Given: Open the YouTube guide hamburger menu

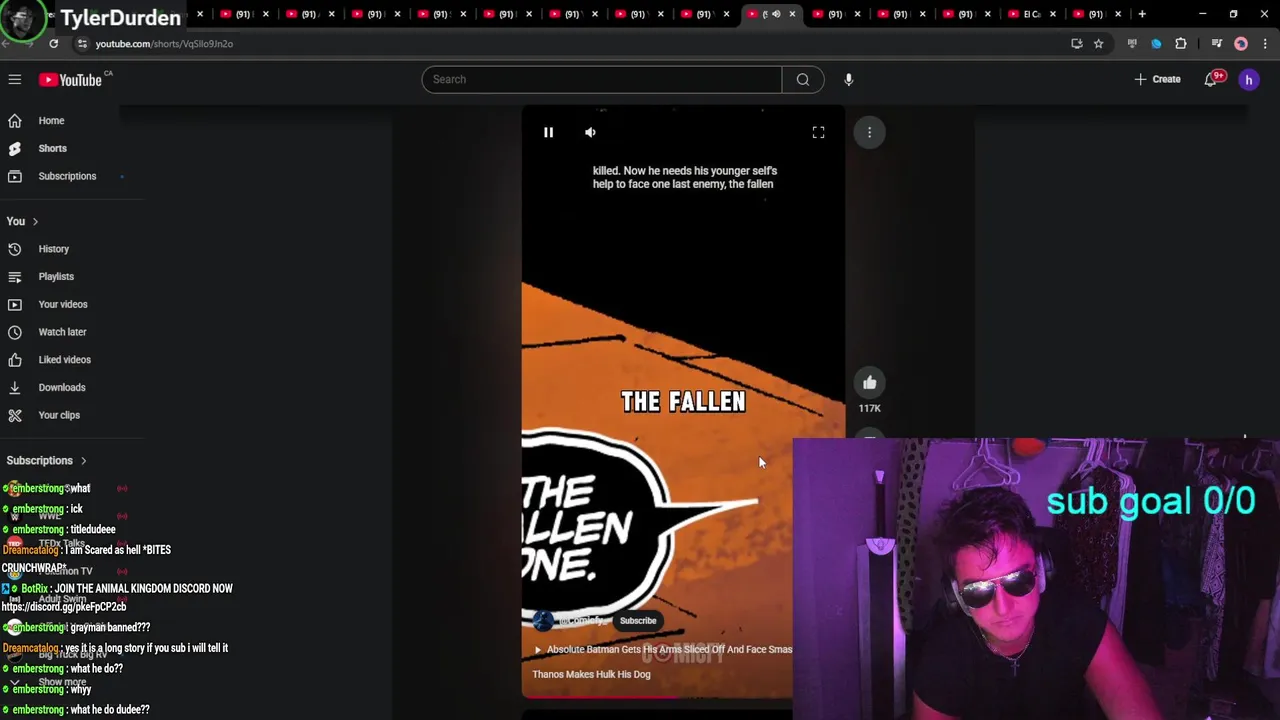Looking at the screenshot, I should 15,79.
